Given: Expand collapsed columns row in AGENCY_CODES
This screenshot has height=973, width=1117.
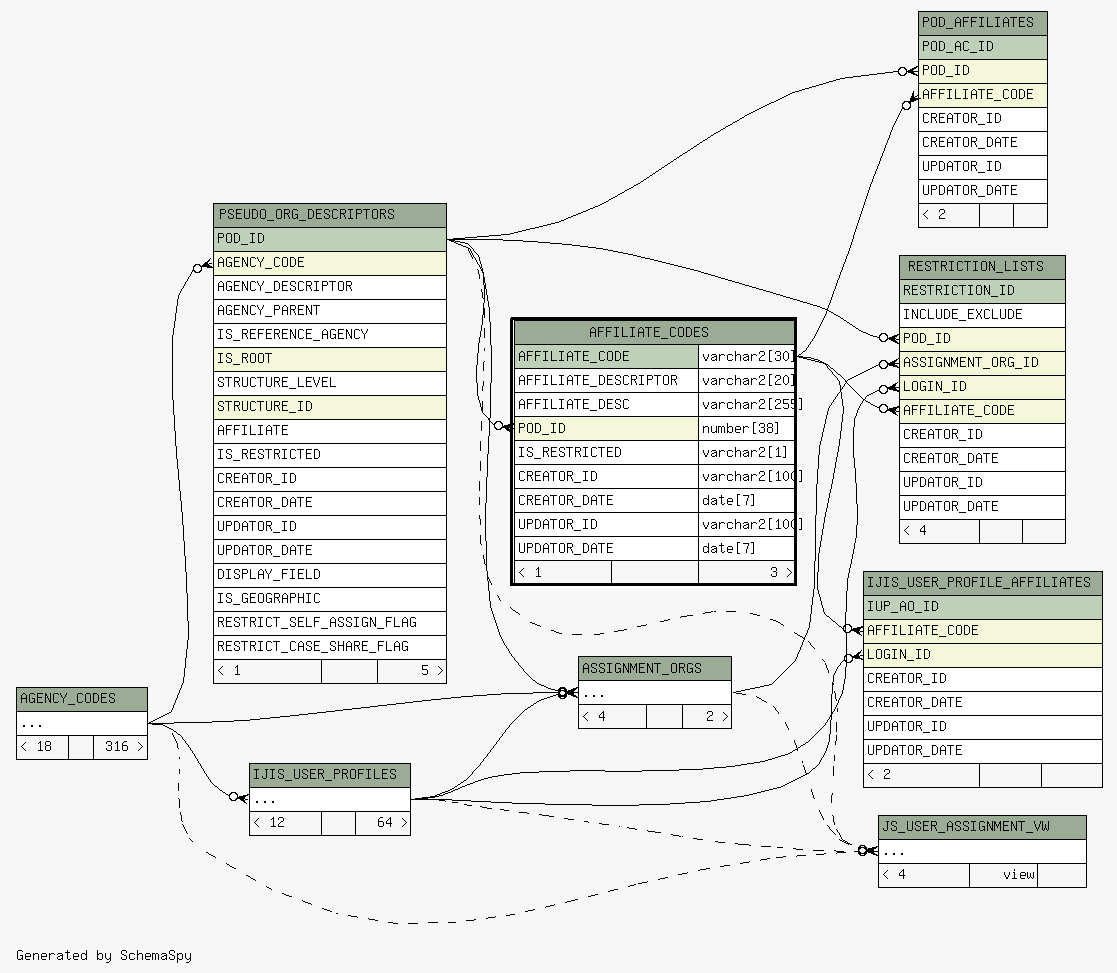Looking at the screenshot, I should coord(82,723).
